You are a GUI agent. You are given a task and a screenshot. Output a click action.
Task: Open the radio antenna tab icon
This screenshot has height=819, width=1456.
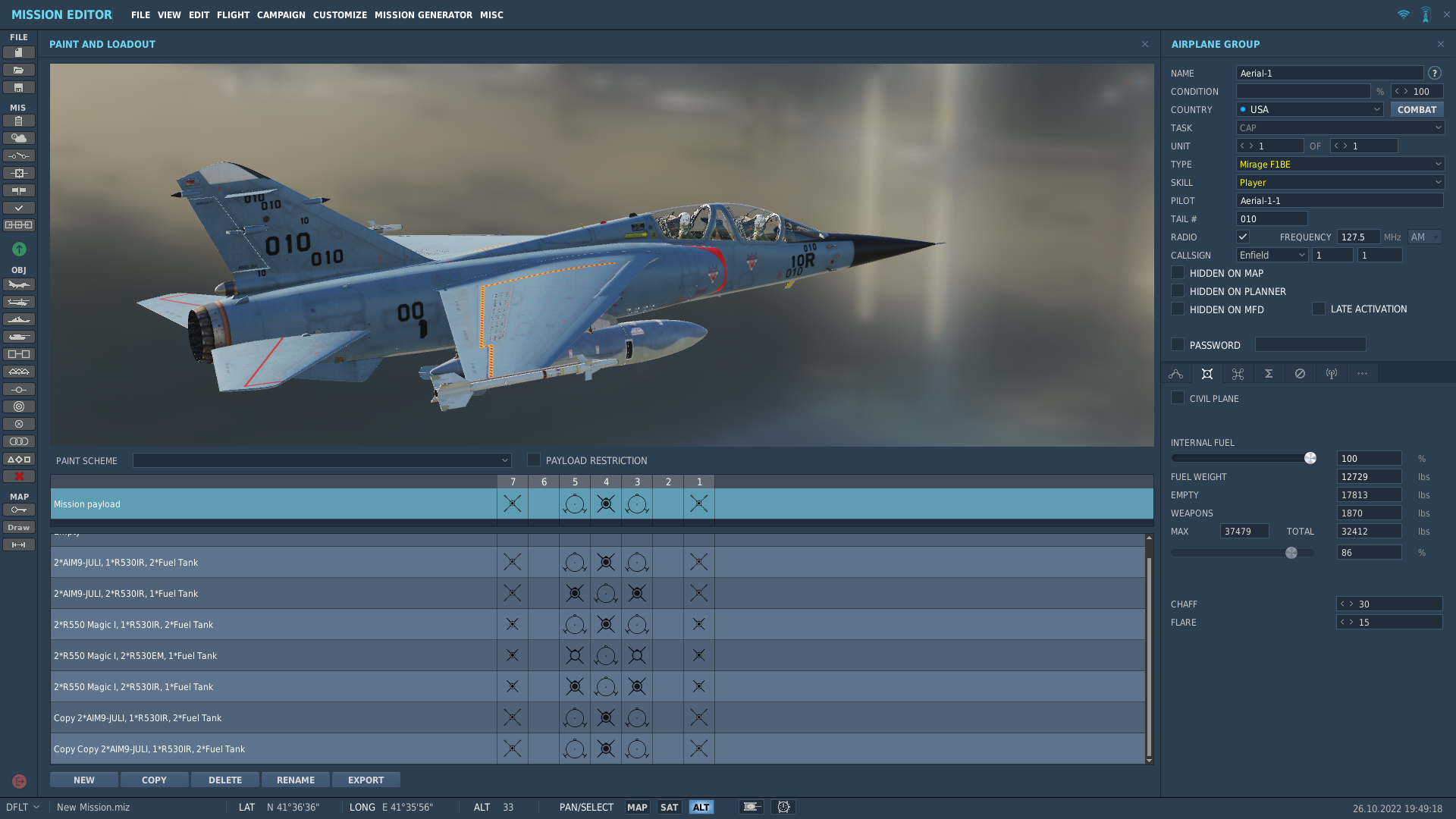[x=1331, y=374]
